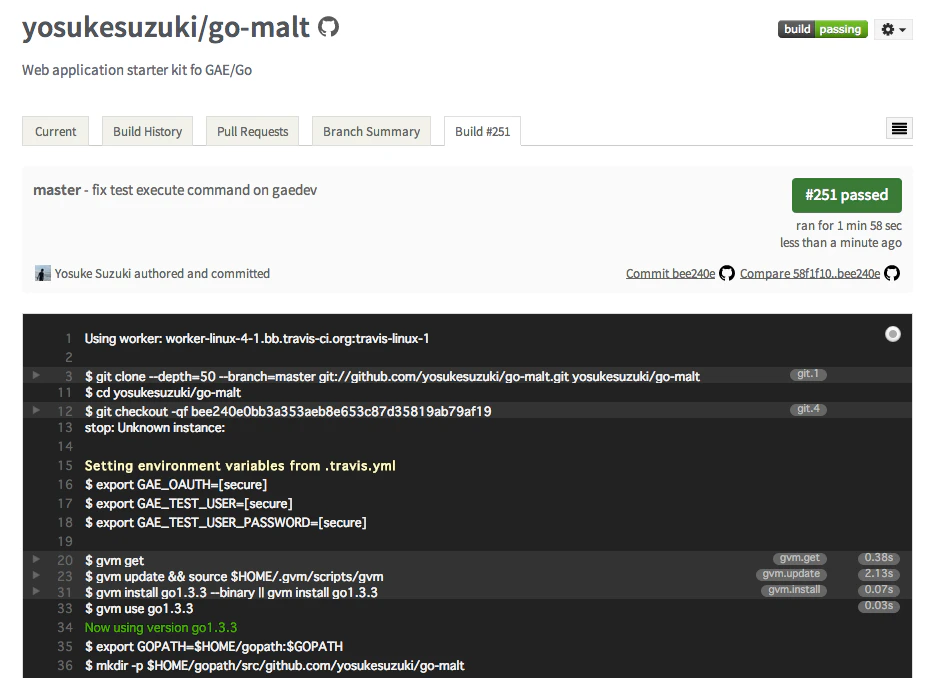Click the GAE_TEST_USER_PASSWORD export line
The width and height of the screenshot is (926, 678).
pyautogui.click(x=226, y=522)
